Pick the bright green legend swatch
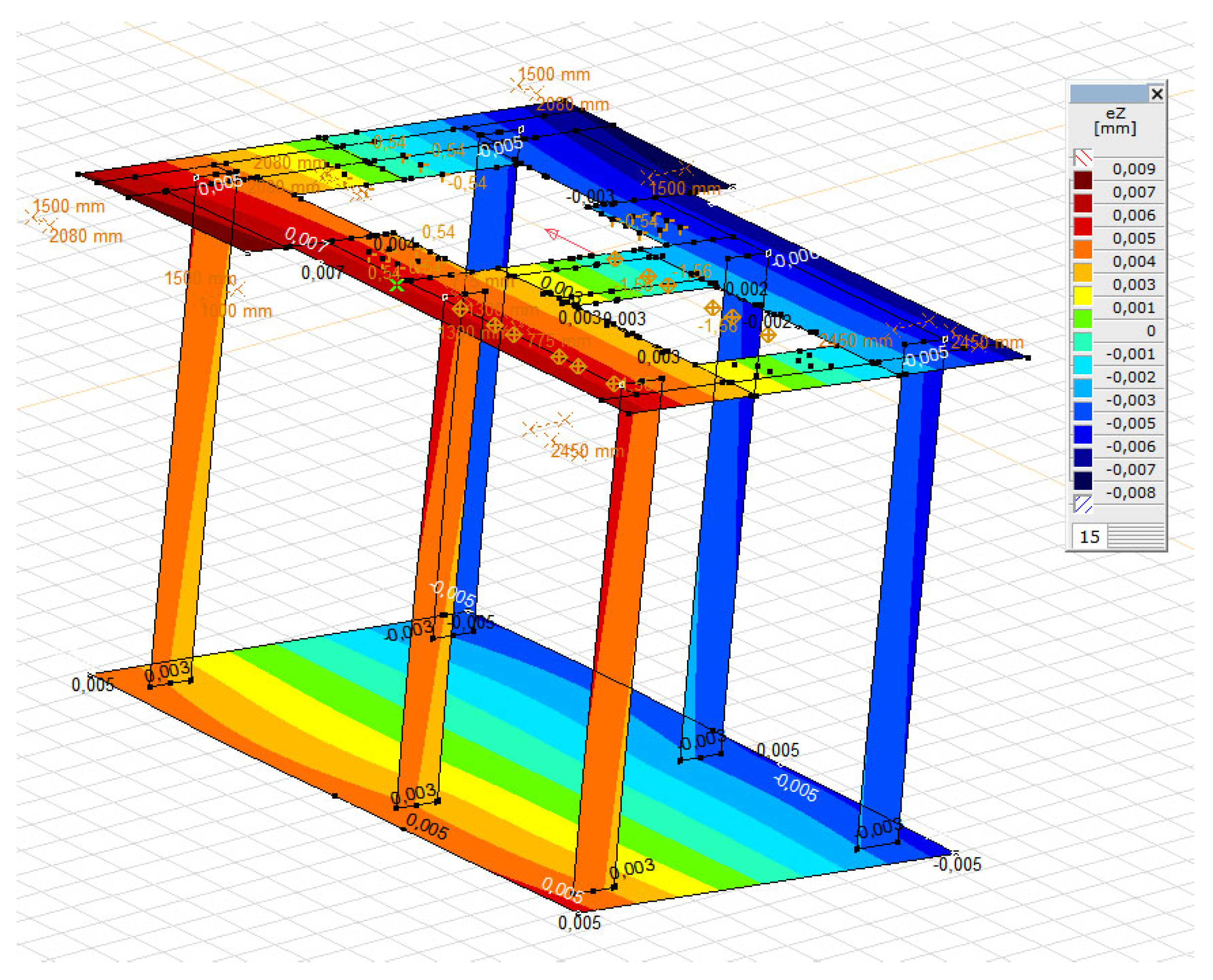 click(x=1082, y=319)
